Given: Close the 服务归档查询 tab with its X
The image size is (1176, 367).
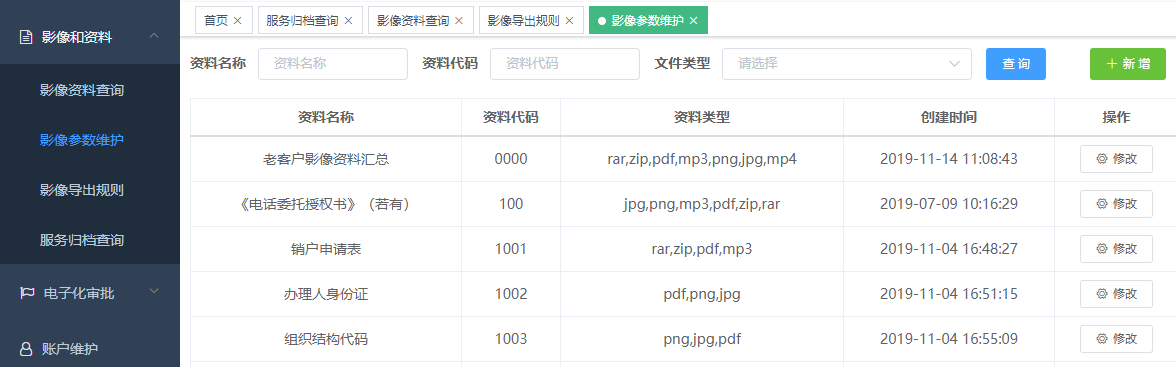Looking at the screenshot, I should tap(348, 20).
